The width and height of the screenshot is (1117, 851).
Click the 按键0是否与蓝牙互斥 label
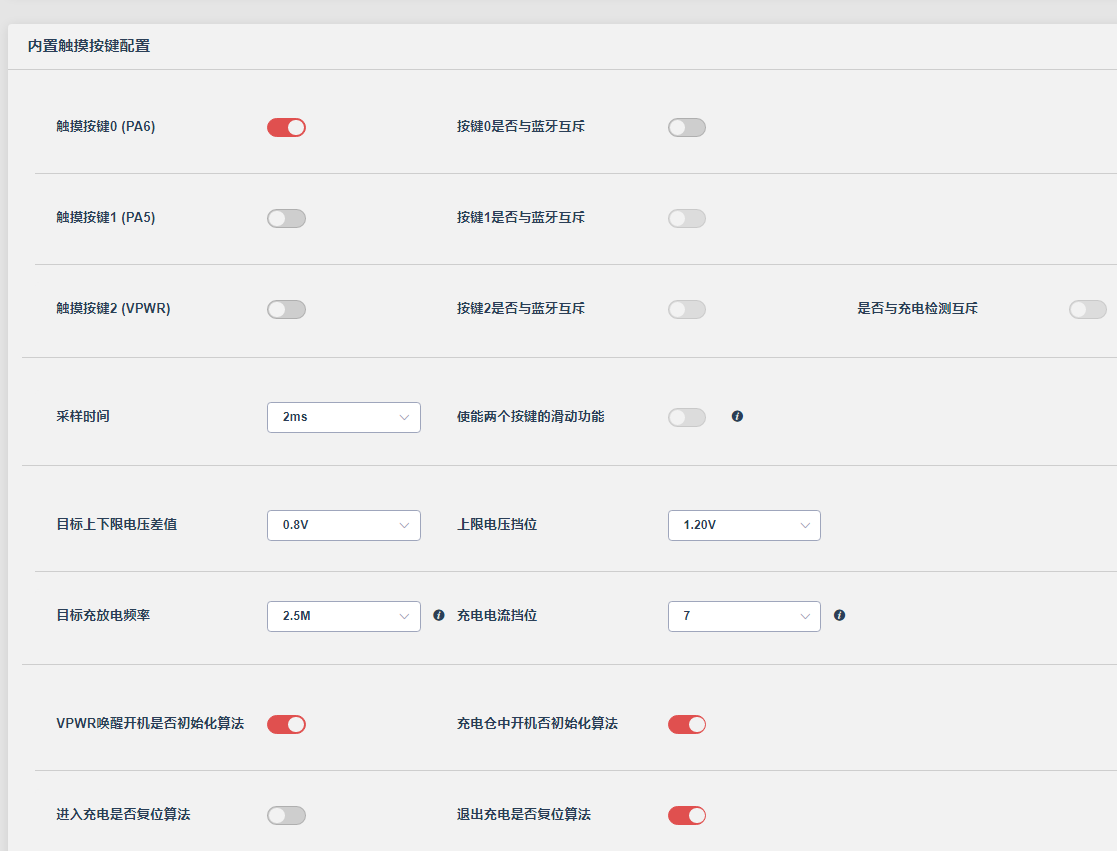pyautogui.click(x=521, y=127)
